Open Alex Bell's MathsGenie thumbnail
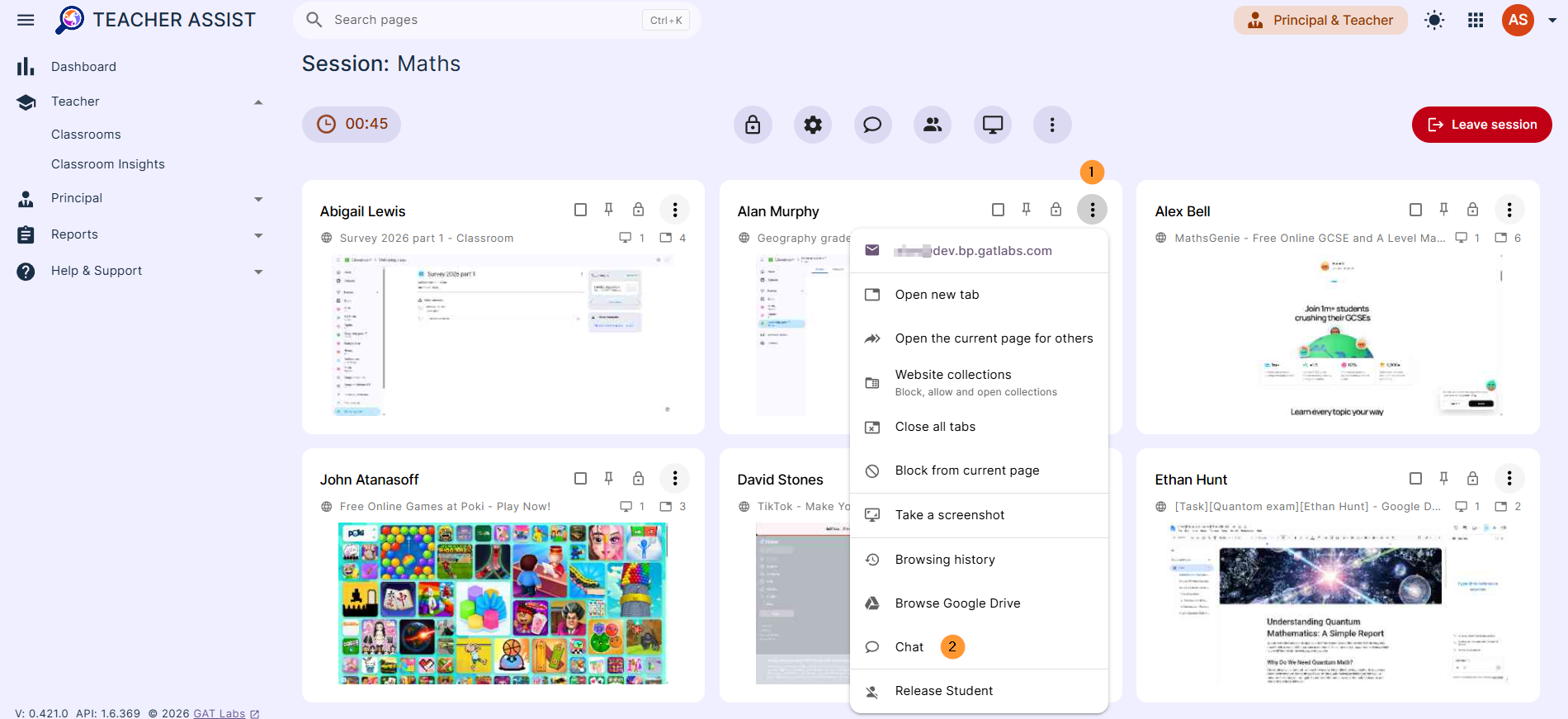Image resolution: width=1568 pixels, height=719 pixels. pyautogui.click(x=1338, y=335)
